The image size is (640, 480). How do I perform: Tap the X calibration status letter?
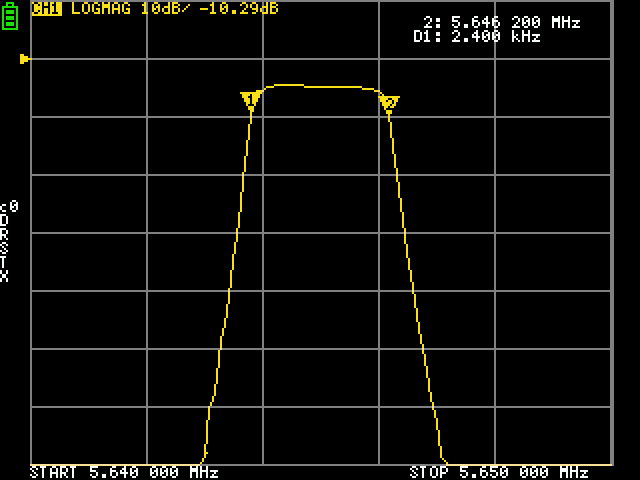pos(5,276)
